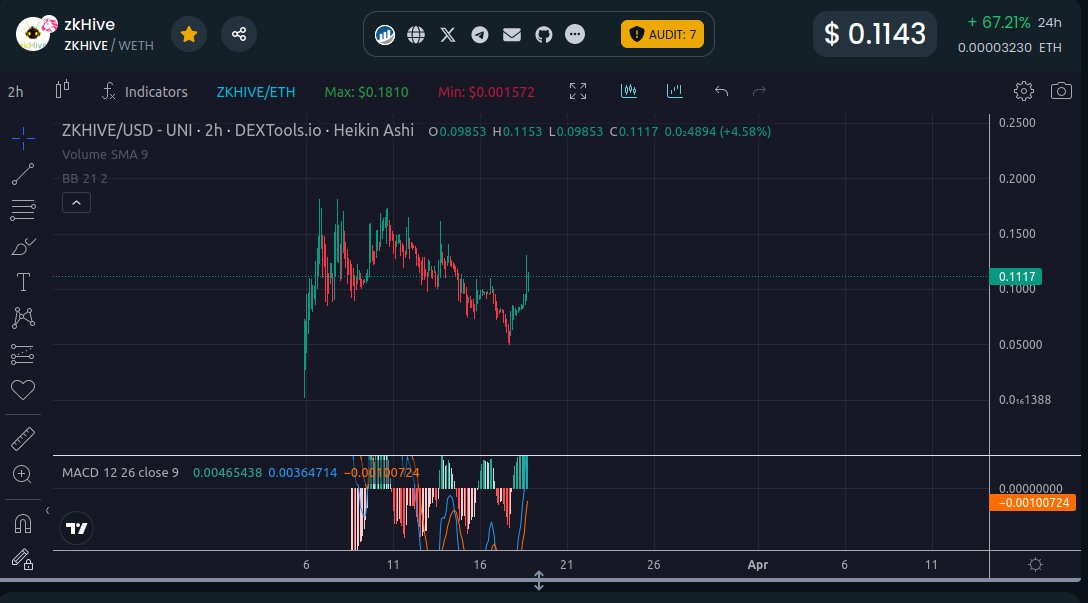
Task: Click the chart title ZKHIVE/USD - UNI
Action: [x=126, y=130]
